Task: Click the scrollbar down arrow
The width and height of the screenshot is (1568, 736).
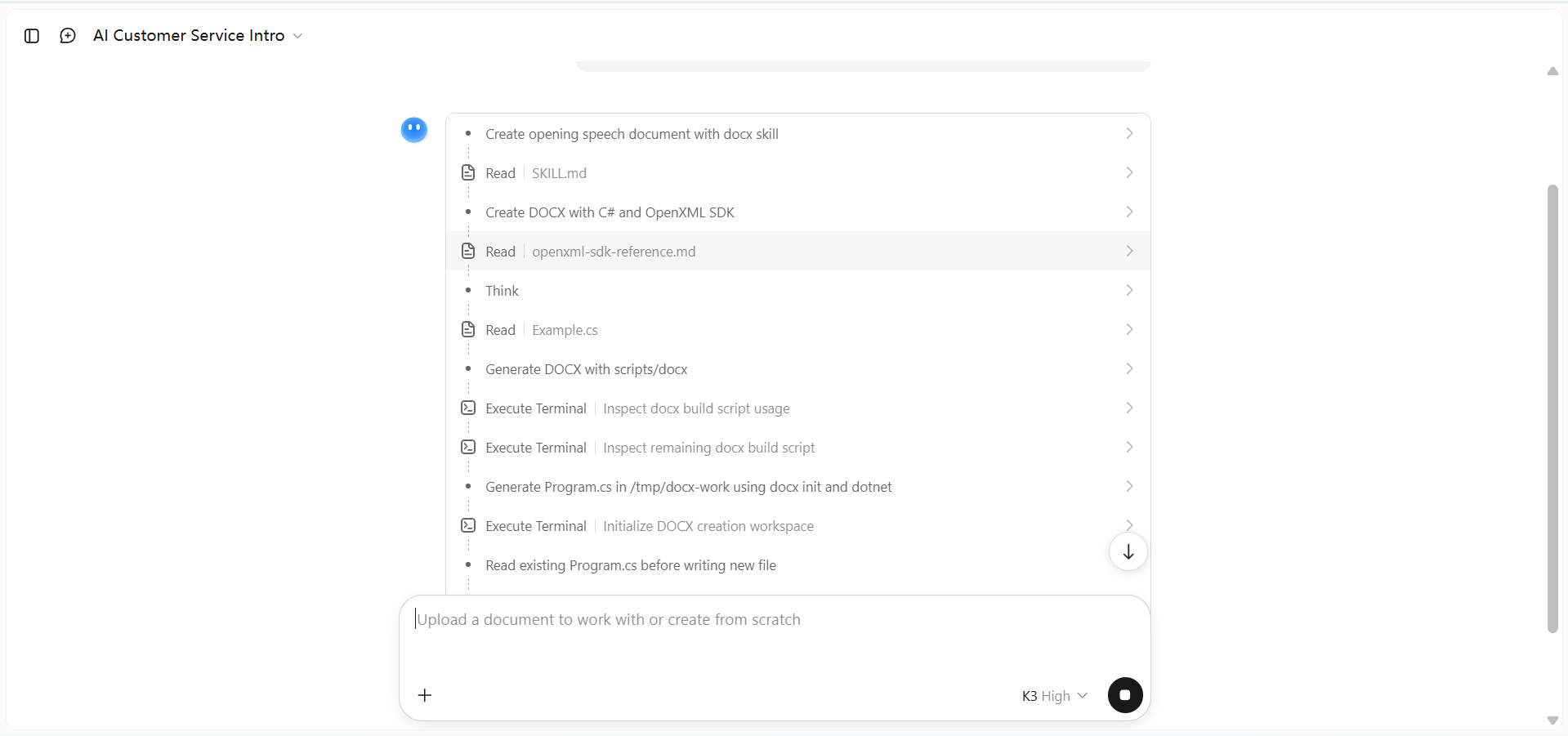Action: pos(1552,720)
